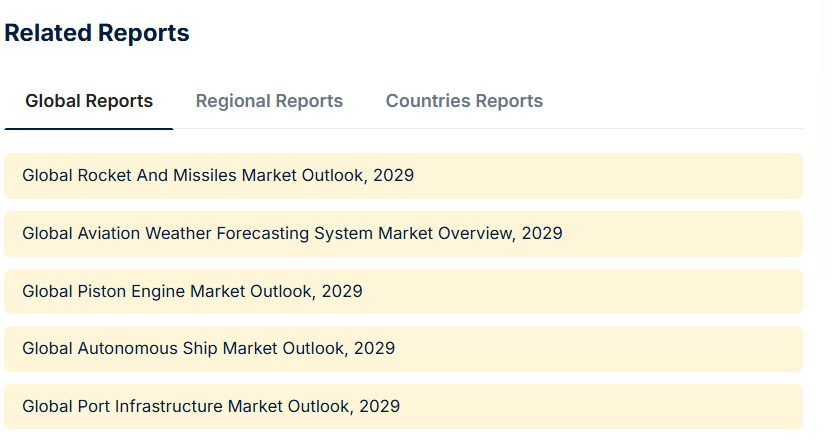Screen dimensions: 832x439
Task: Click "2029" in the Piston Engine entry
Action: (342, 292)
